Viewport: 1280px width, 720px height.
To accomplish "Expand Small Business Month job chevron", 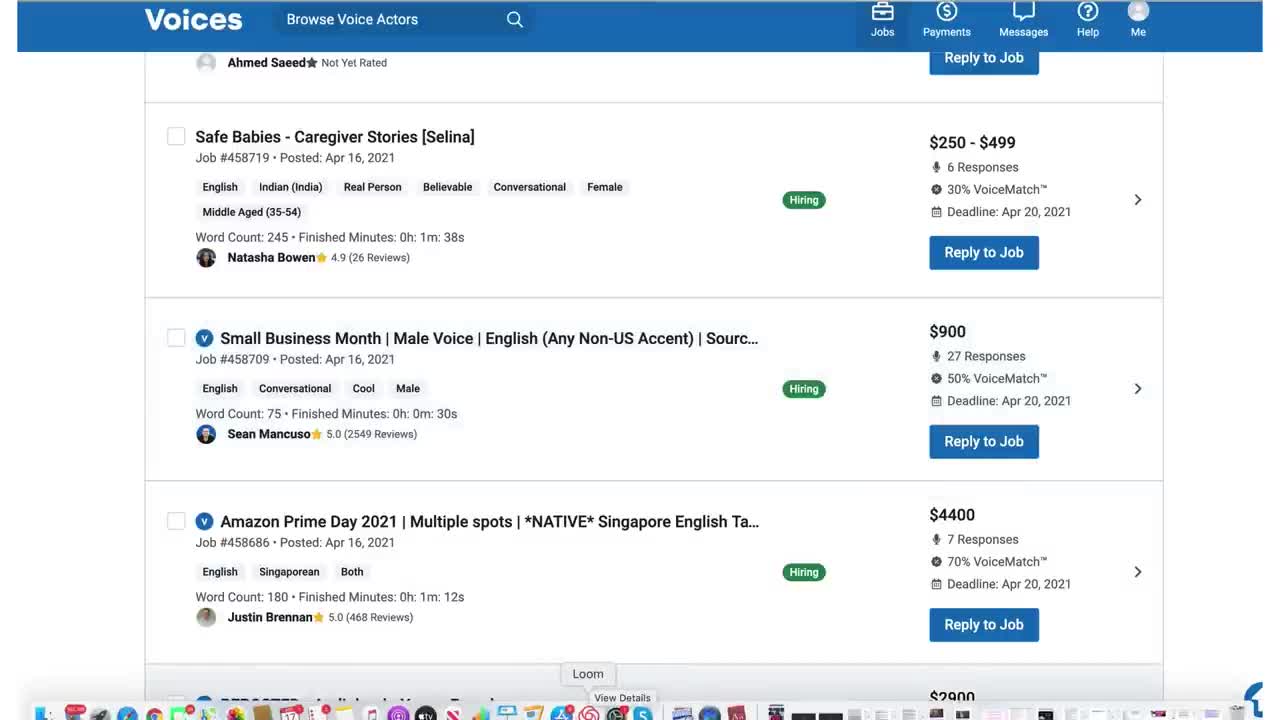I will click(1138, 389).
